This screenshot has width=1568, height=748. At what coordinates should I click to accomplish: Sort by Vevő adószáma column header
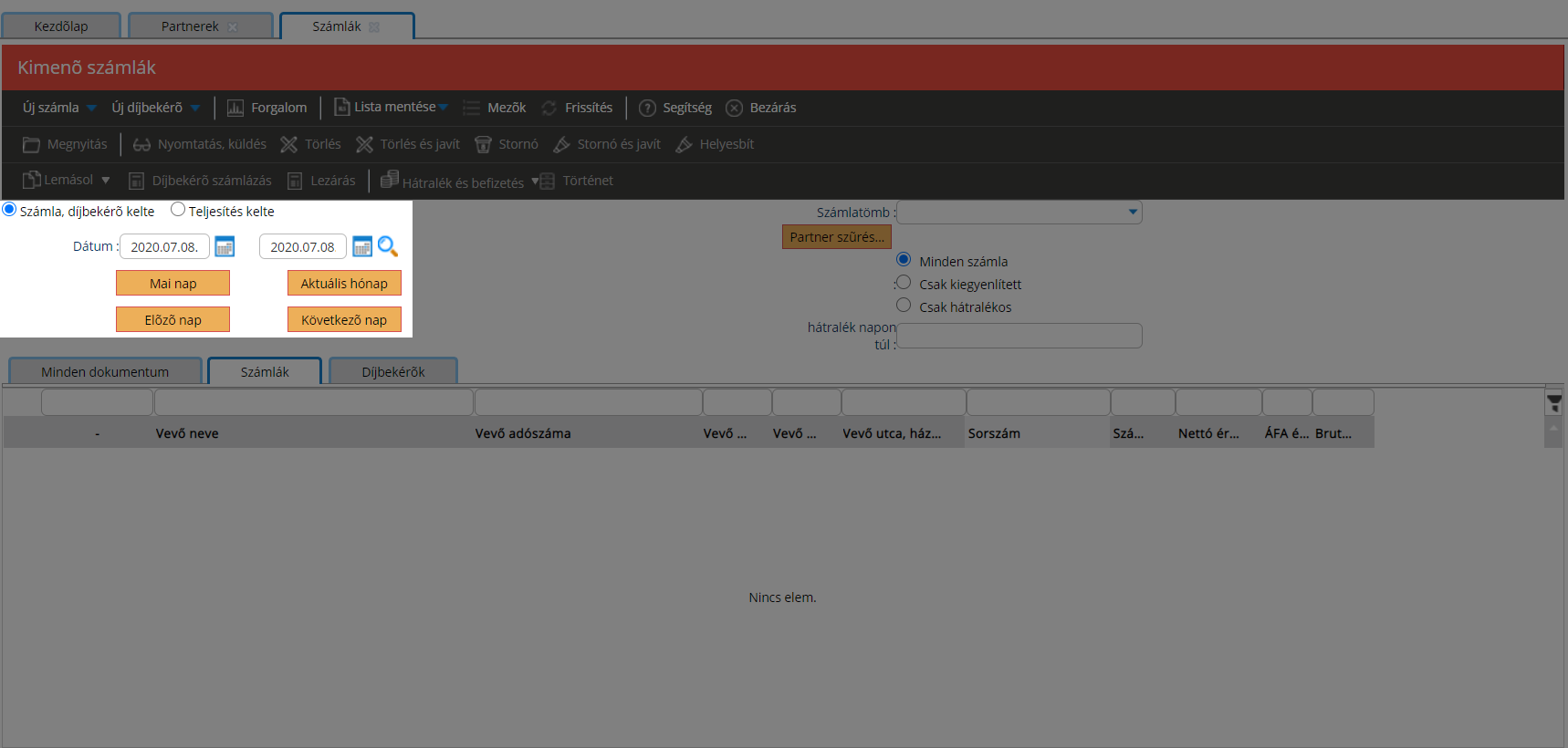589,433
